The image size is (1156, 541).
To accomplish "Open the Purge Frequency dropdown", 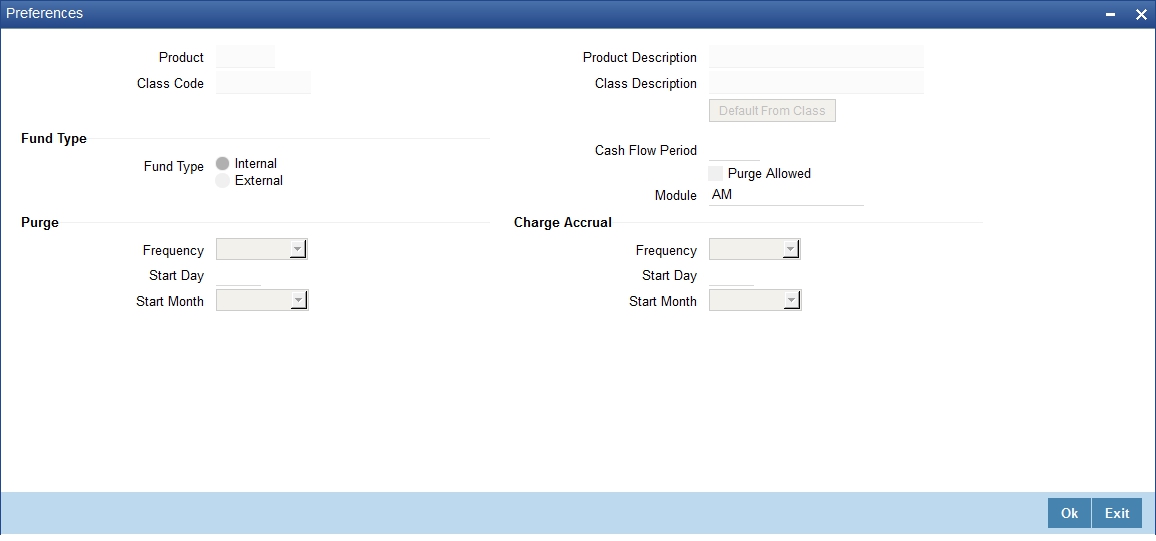I will click(x=262, y=249).
